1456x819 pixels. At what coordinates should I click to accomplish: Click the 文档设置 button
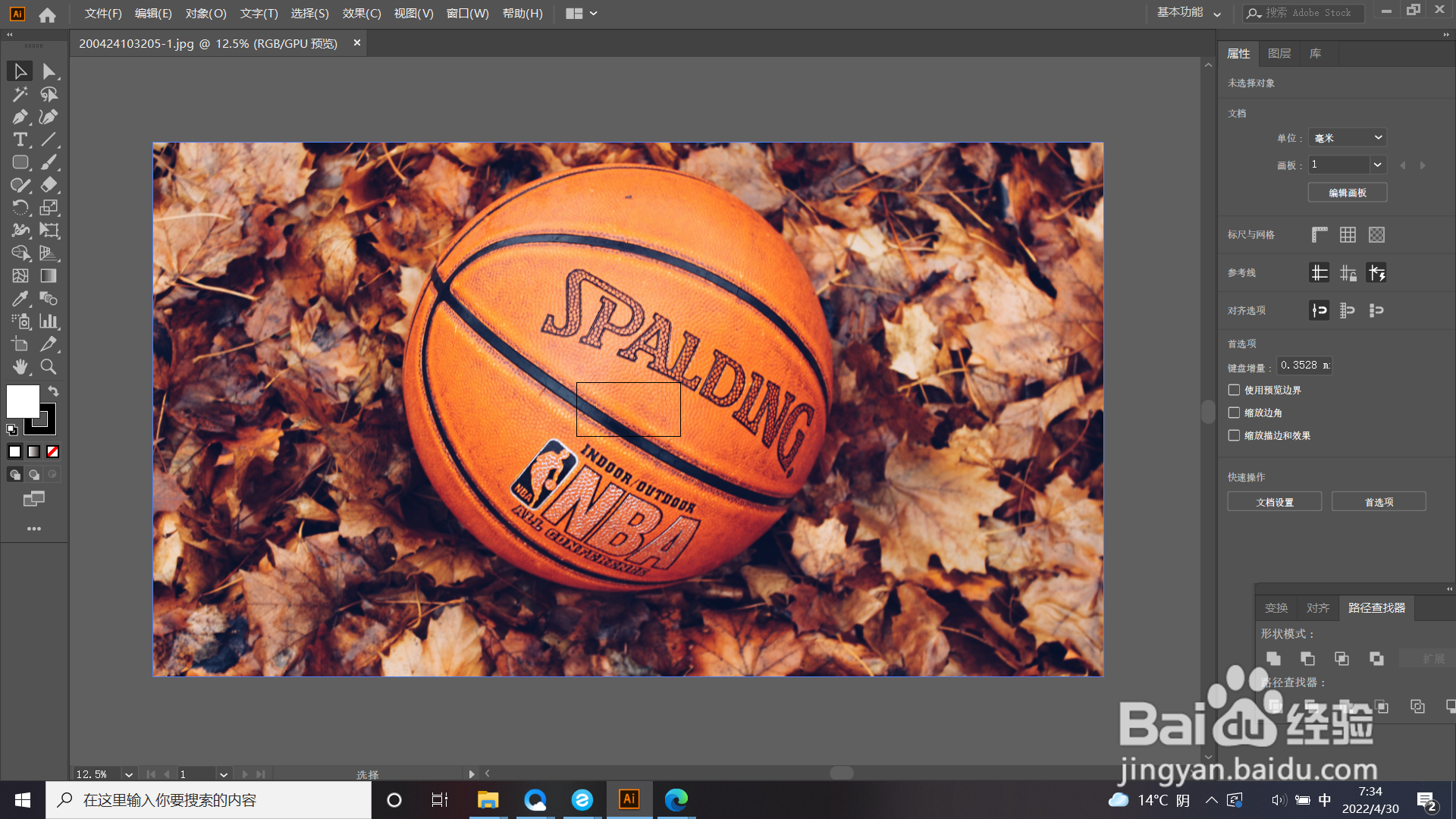point(1275,502)
